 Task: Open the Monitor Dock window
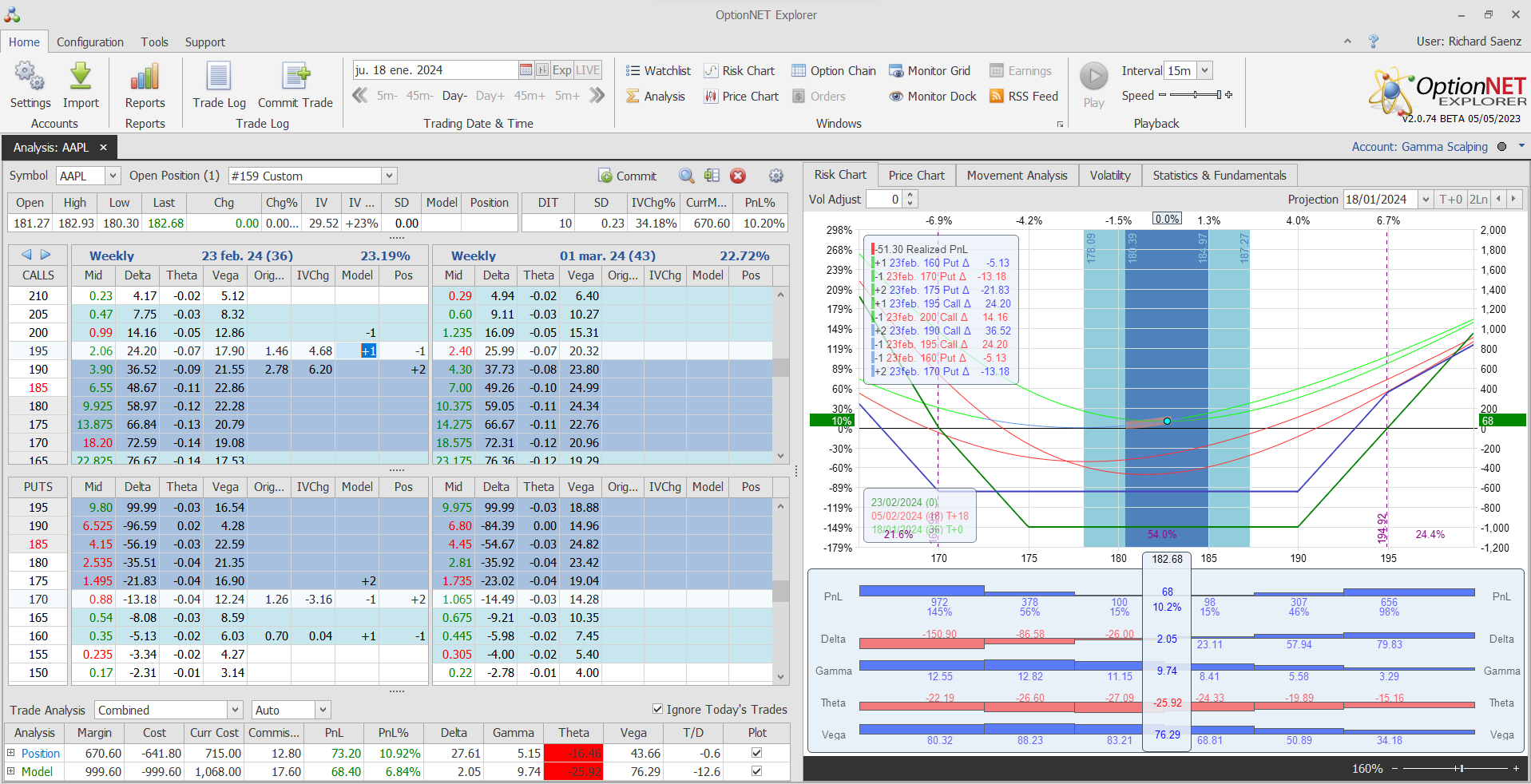933,97
